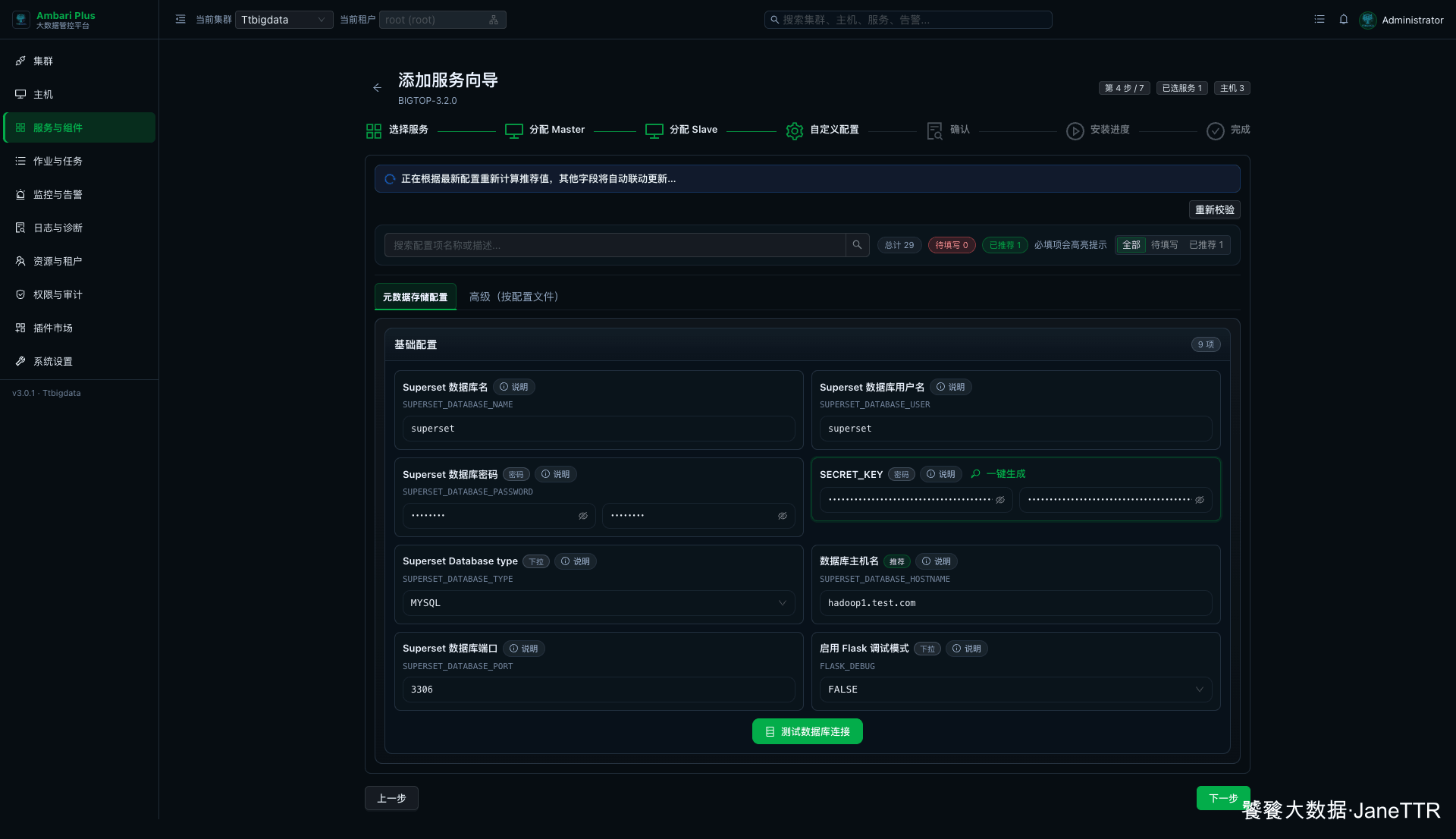The image size is (1456, 839).
Task: Open 权限与审计 in sidebar
Action: click(80, 294)
